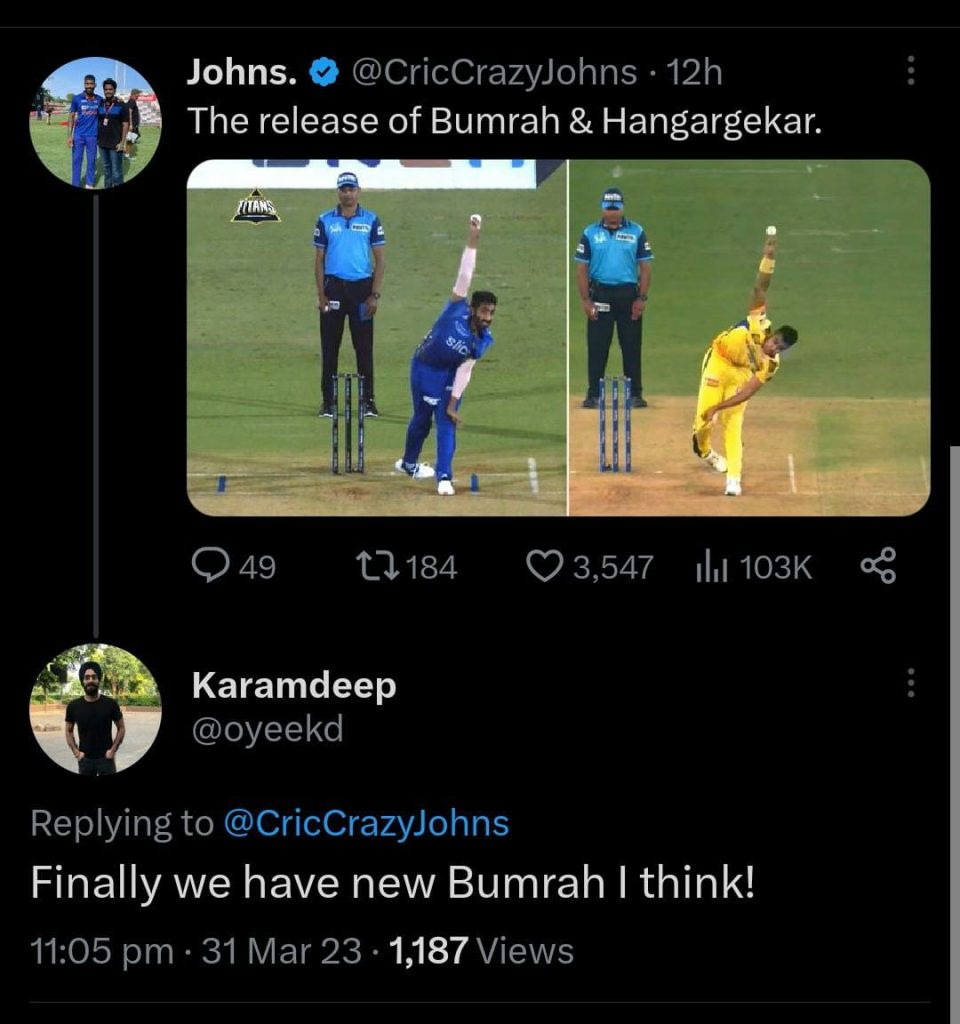Screen dimensions: 960x1024
Task: Click the reply comment icon with 49
Action: tap(211, 567)
